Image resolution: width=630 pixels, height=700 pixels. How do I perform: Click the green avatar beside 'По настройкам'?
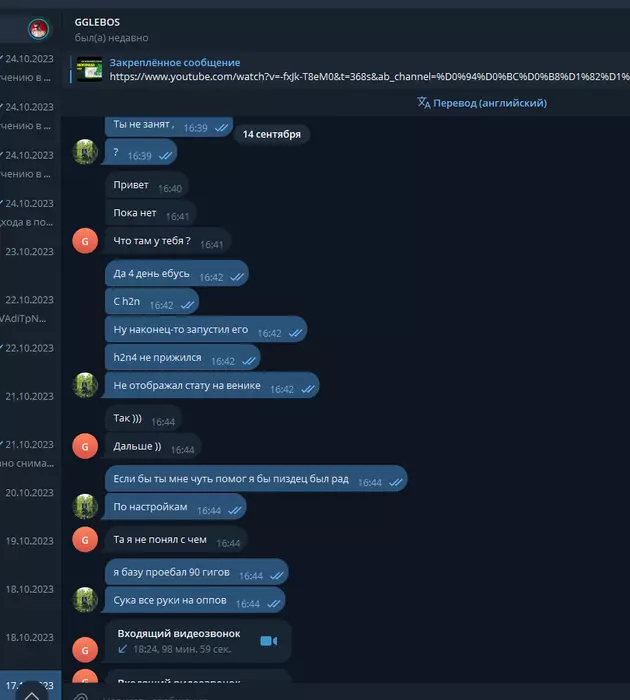click(x=85, y=506)
